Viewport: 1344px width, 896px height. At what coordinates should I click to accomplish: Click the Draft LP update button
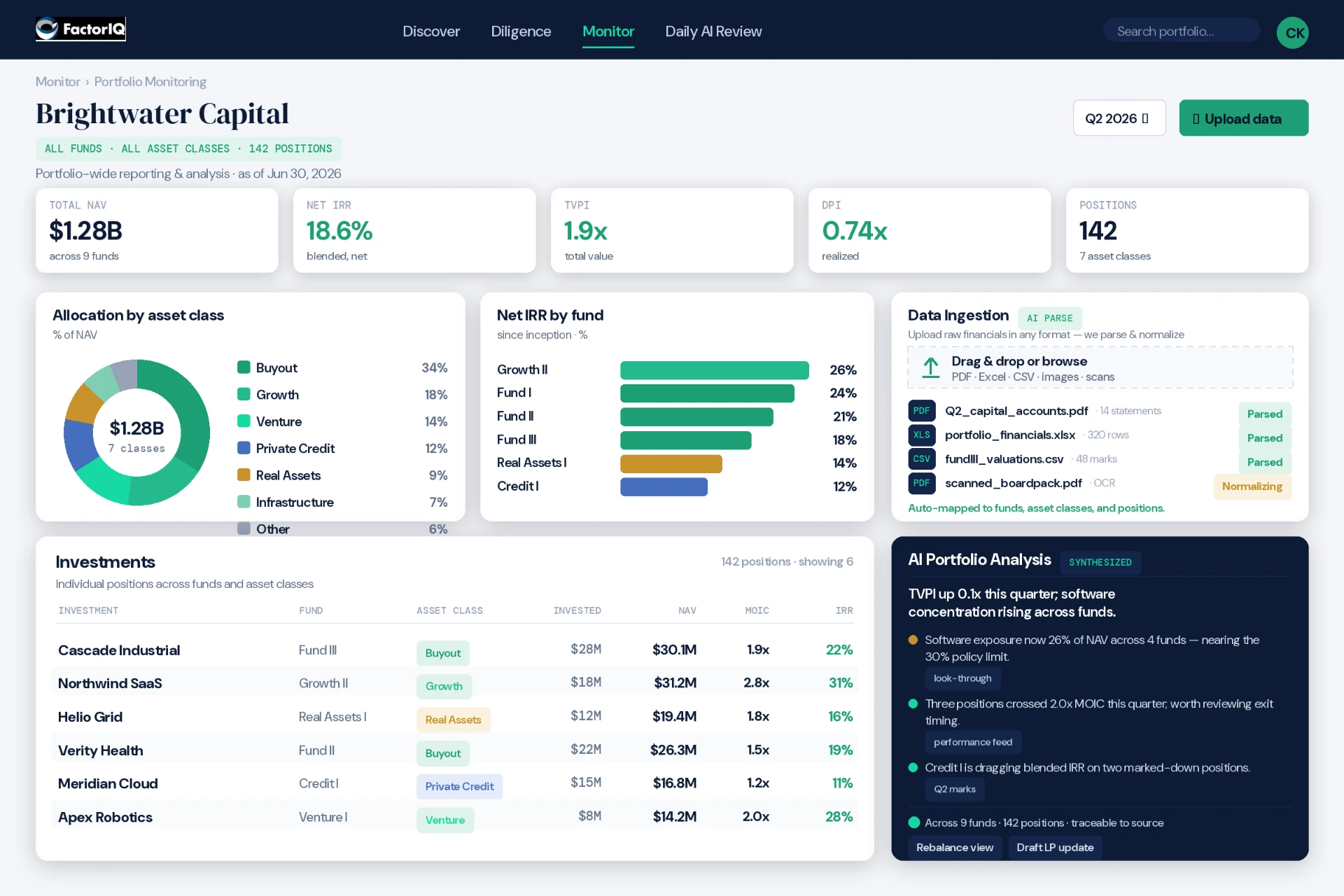click(x=1055, y=847)
